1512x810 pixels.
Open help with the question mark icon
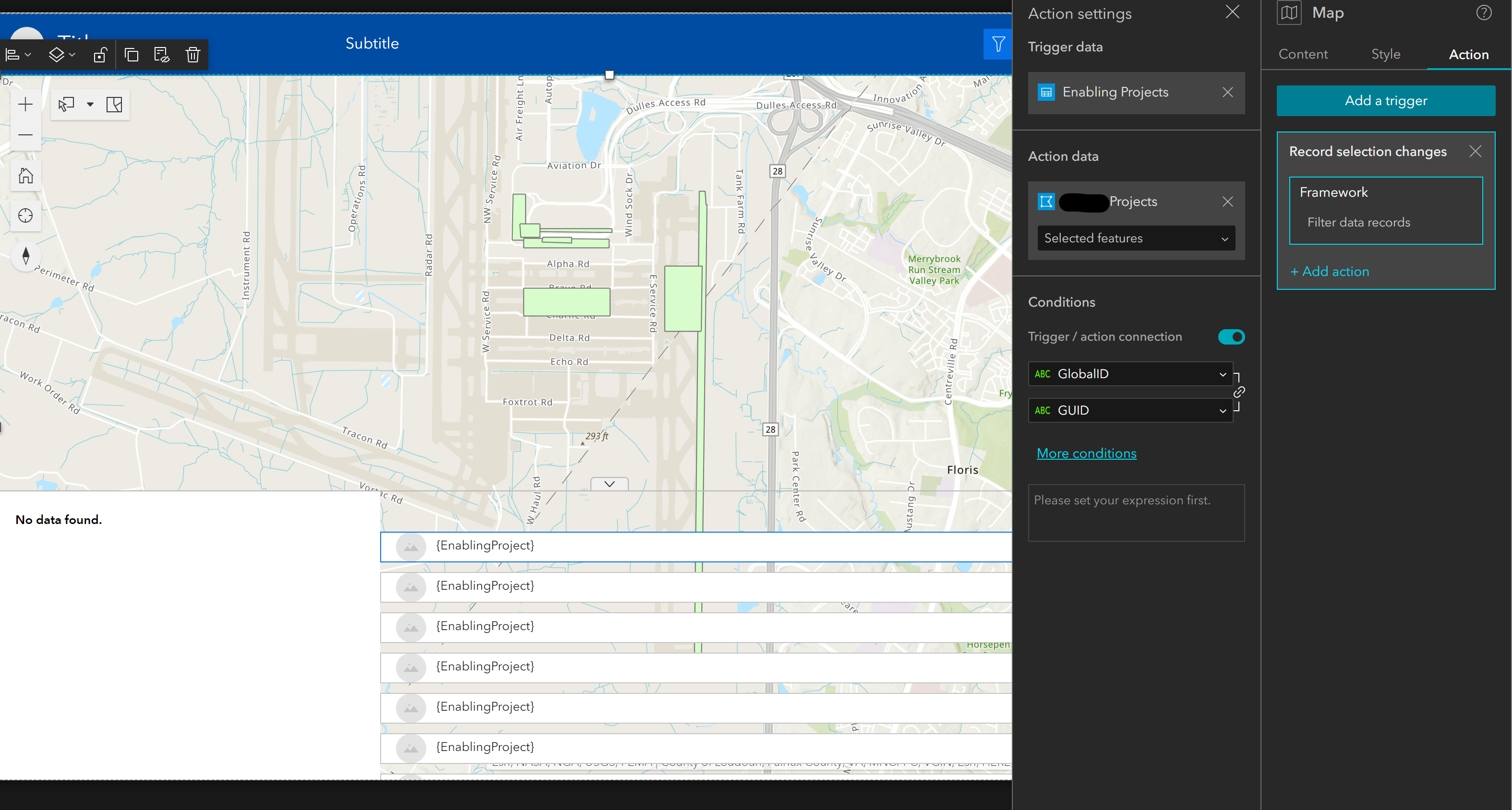click(1484, 12)
